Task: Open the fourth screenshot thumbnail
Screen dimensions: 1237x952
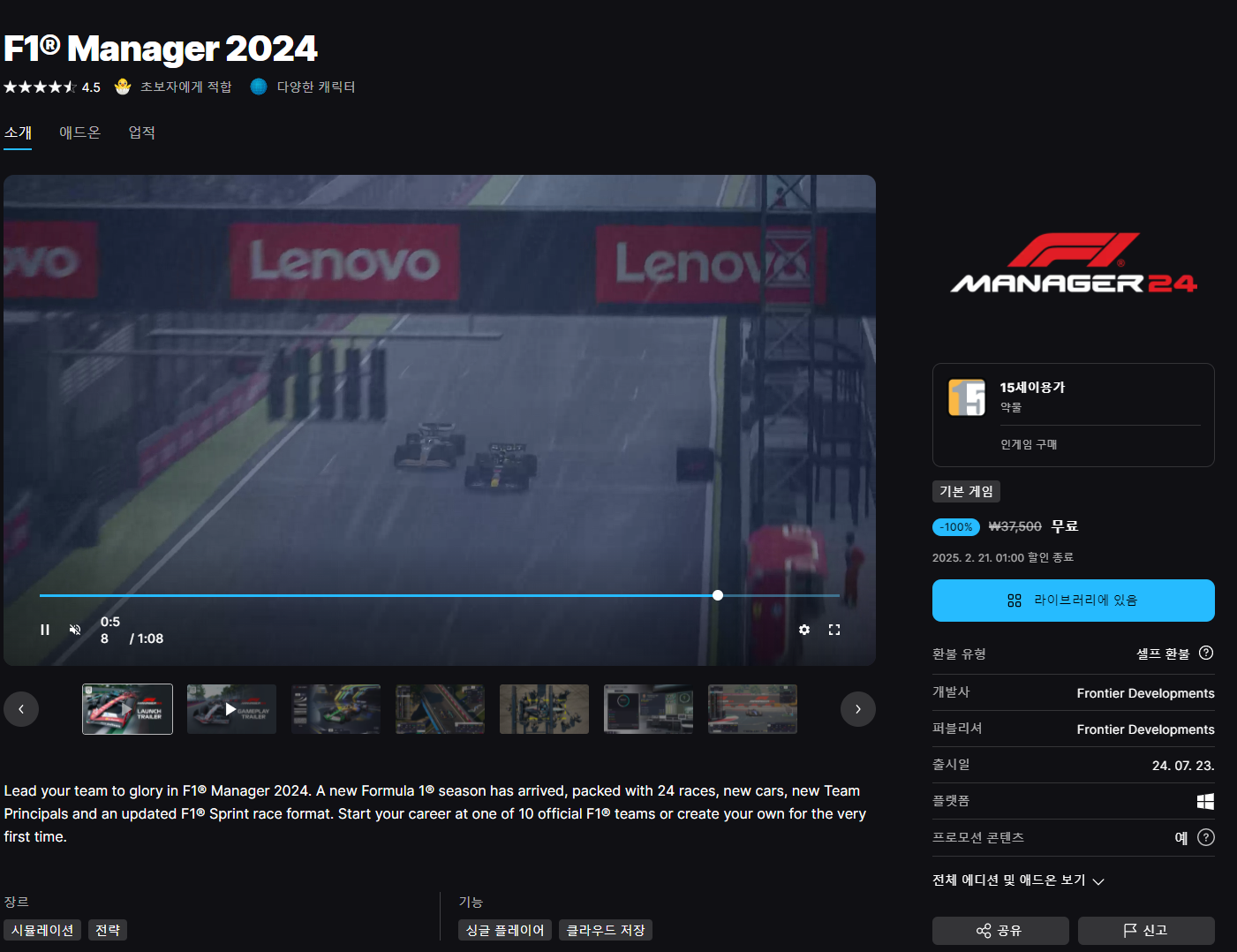Action: coord(440,709)
